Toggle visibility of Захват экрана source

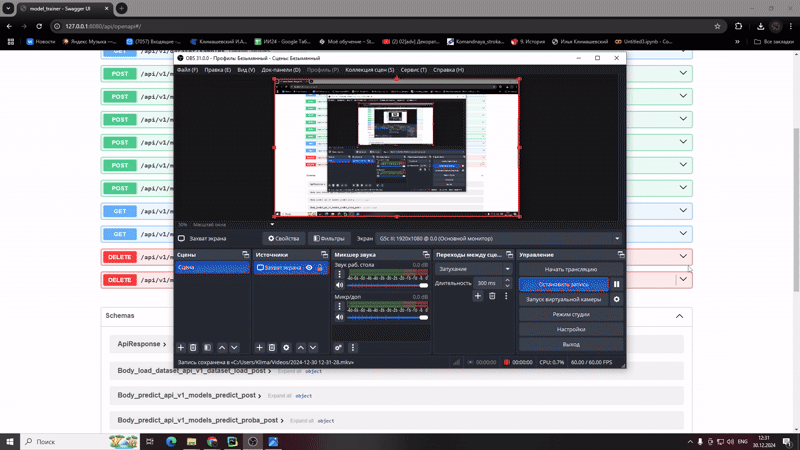click(309, 268)
